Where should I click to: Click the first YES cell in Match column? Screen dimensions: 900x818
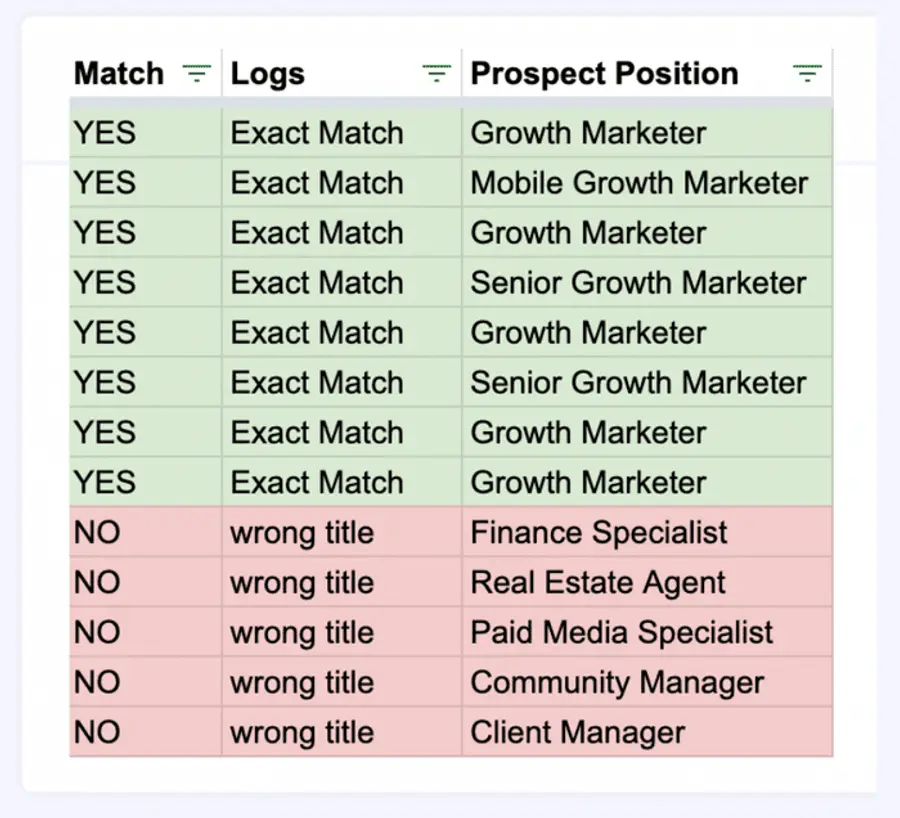tap(146, 133)
